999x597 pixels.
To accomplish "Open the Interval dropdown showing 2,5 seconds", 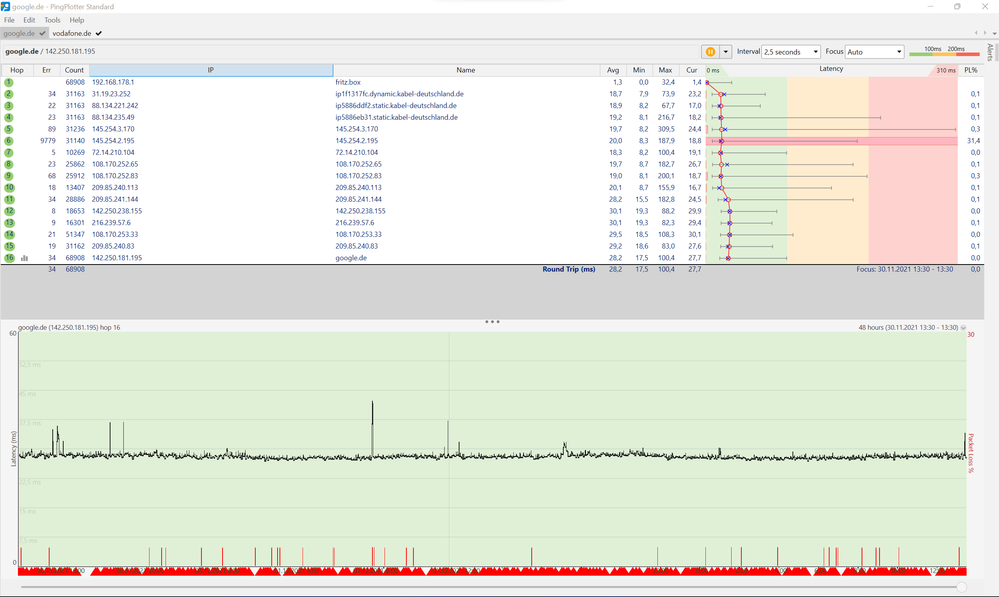I will [x=791, y=52].
